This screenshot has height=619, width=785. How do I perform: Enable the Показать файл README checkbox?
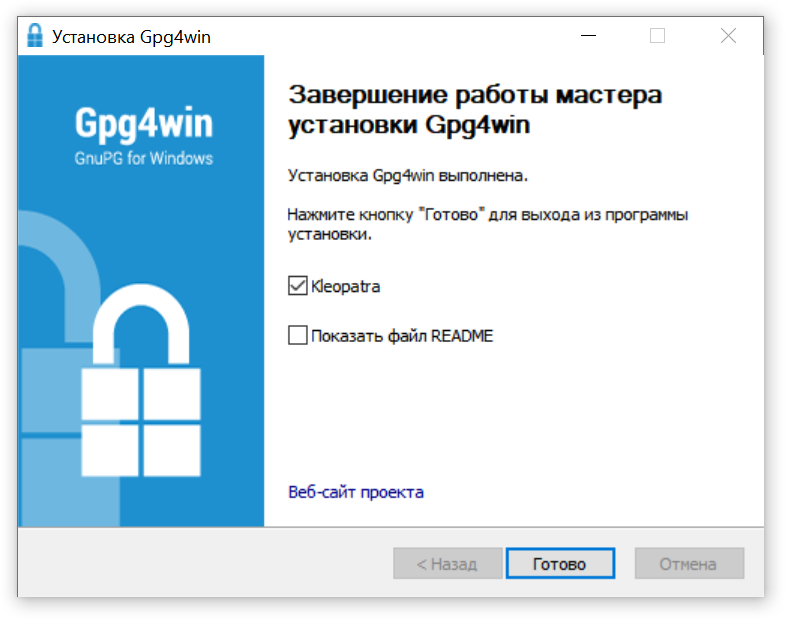tap(297, 335)
